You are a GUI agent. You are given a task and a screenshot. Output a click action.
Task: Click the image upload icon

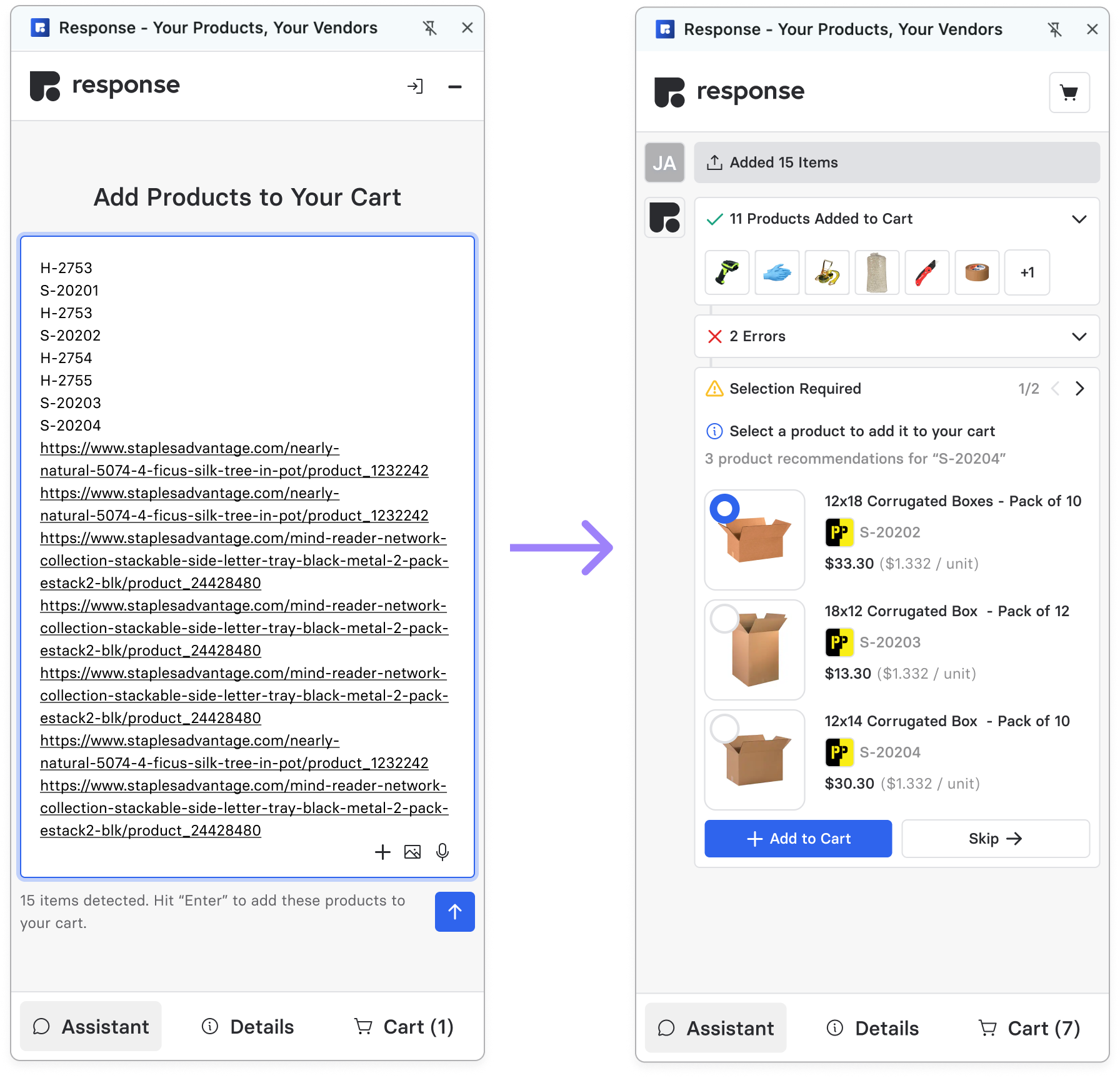coord(412,852)
